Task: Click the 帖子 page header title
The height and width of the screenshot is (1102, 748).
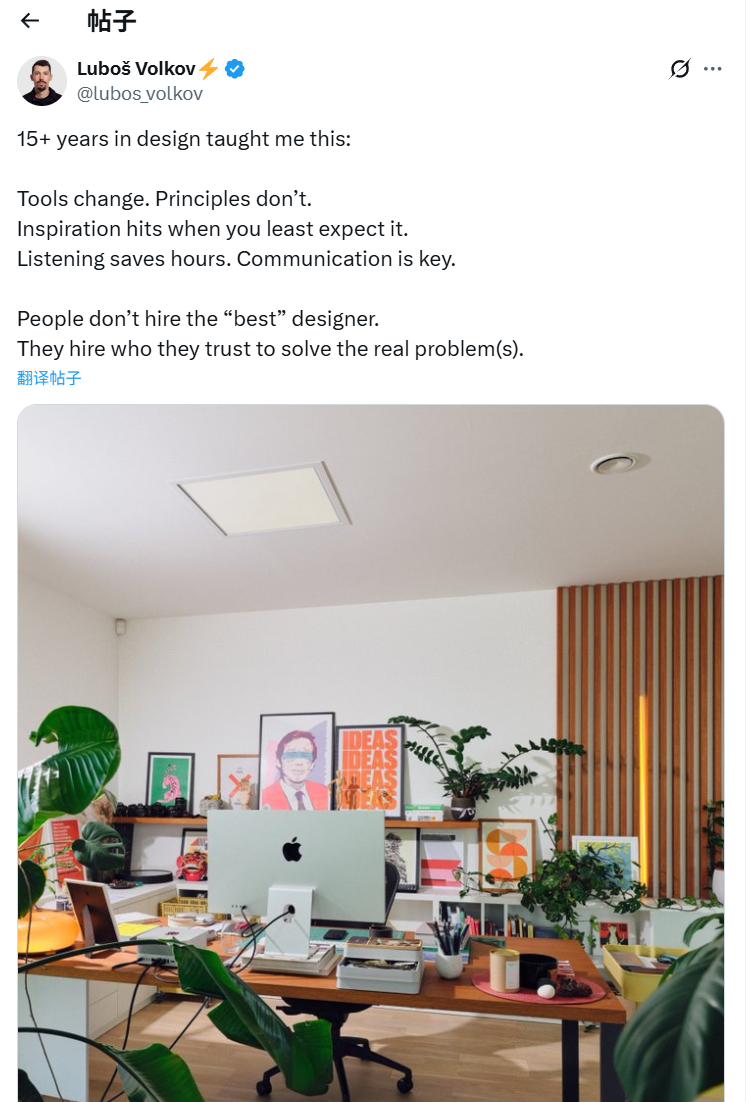Action: pos(112,20)
